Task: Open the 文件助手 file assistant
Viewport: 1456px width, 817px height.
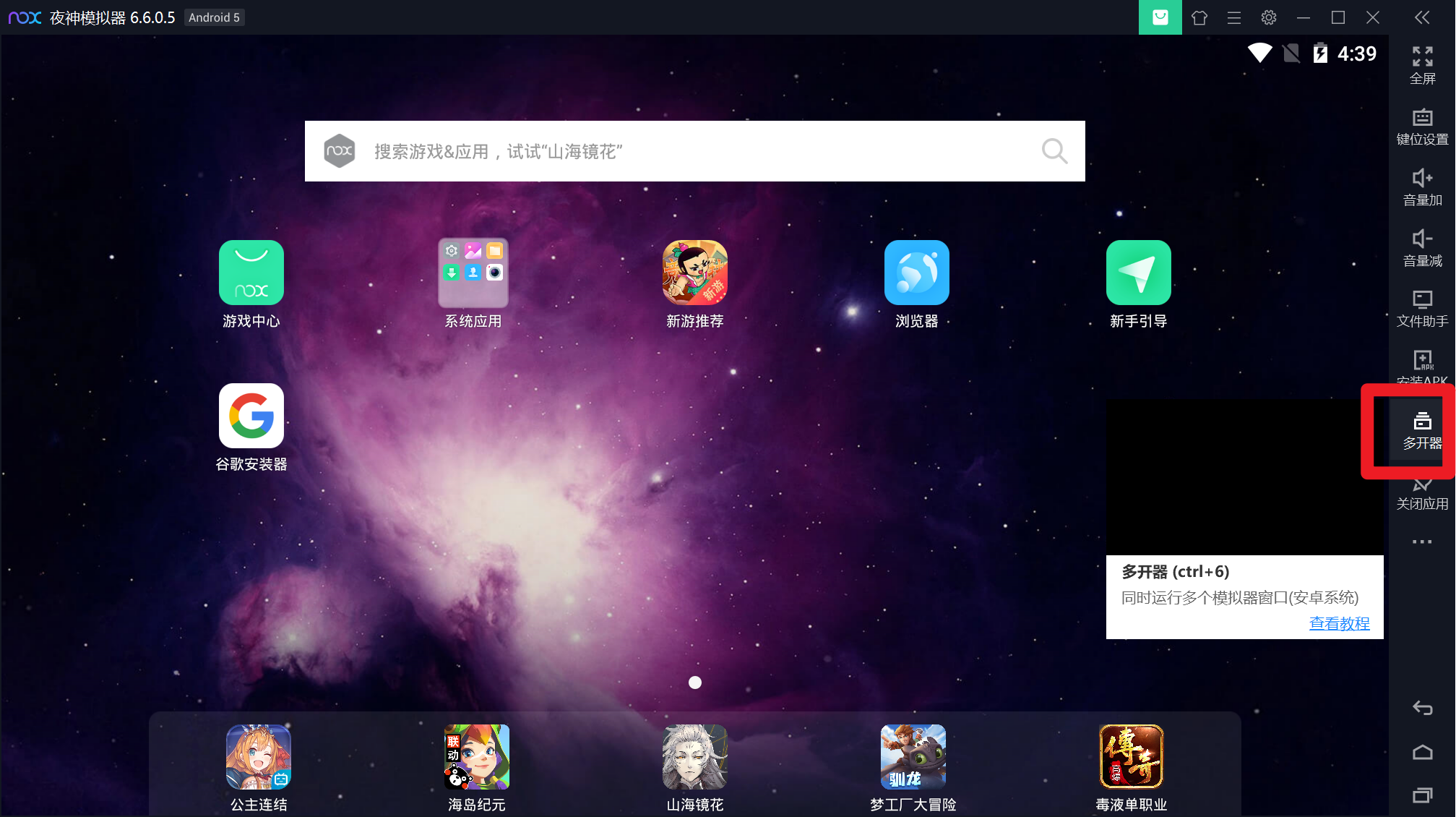Action: point(1422,308)
